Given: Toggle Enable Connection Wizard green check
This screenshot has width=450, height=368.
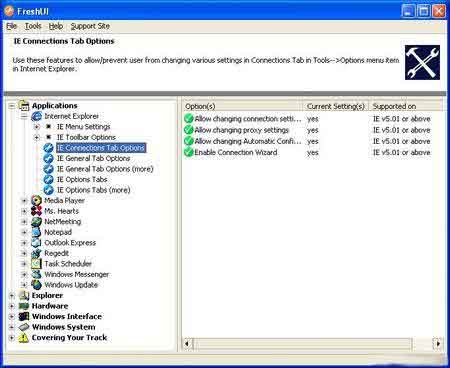Looking at the screenshot, I should pos(189,152).
